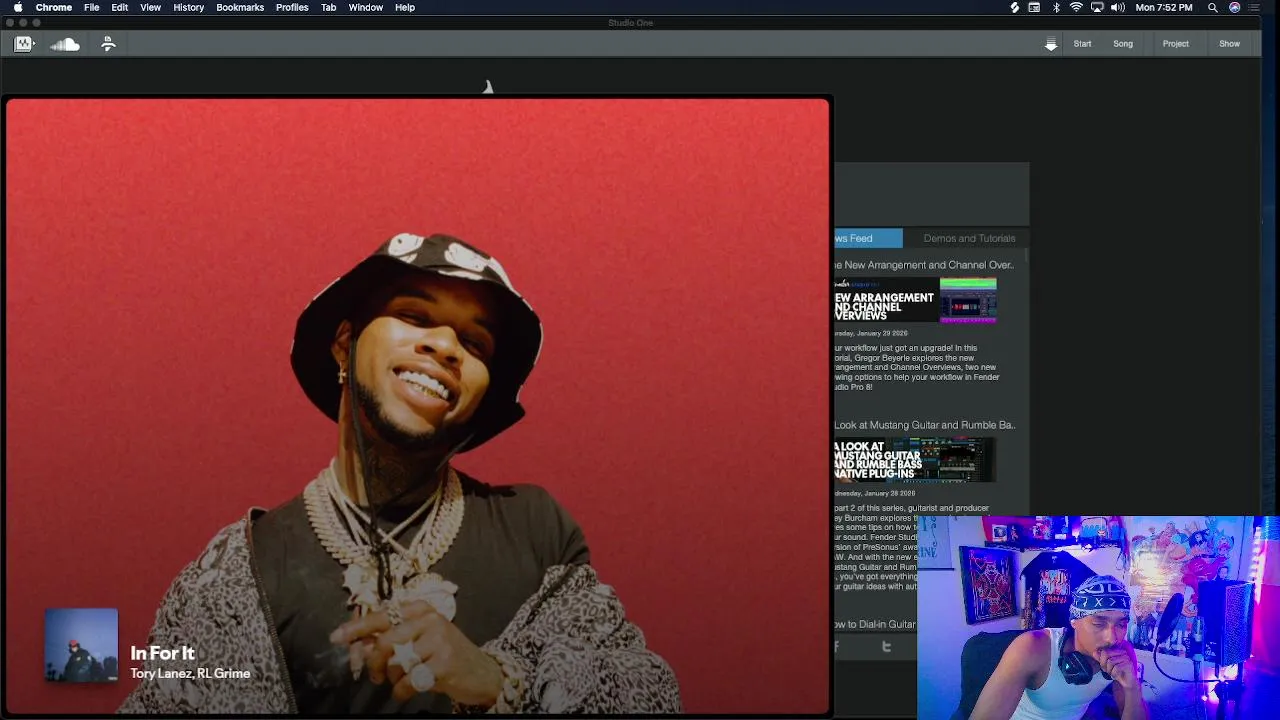Open the View menu
Image resolution: width=1280 pixels, height=720 pixels.
coord(150,7)
